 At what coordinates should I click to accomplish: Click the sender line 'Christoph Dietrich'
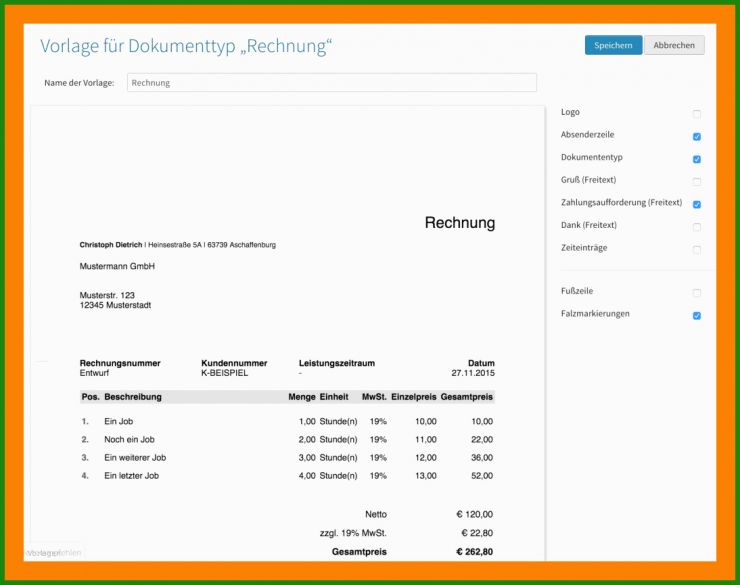click(110, 245)
